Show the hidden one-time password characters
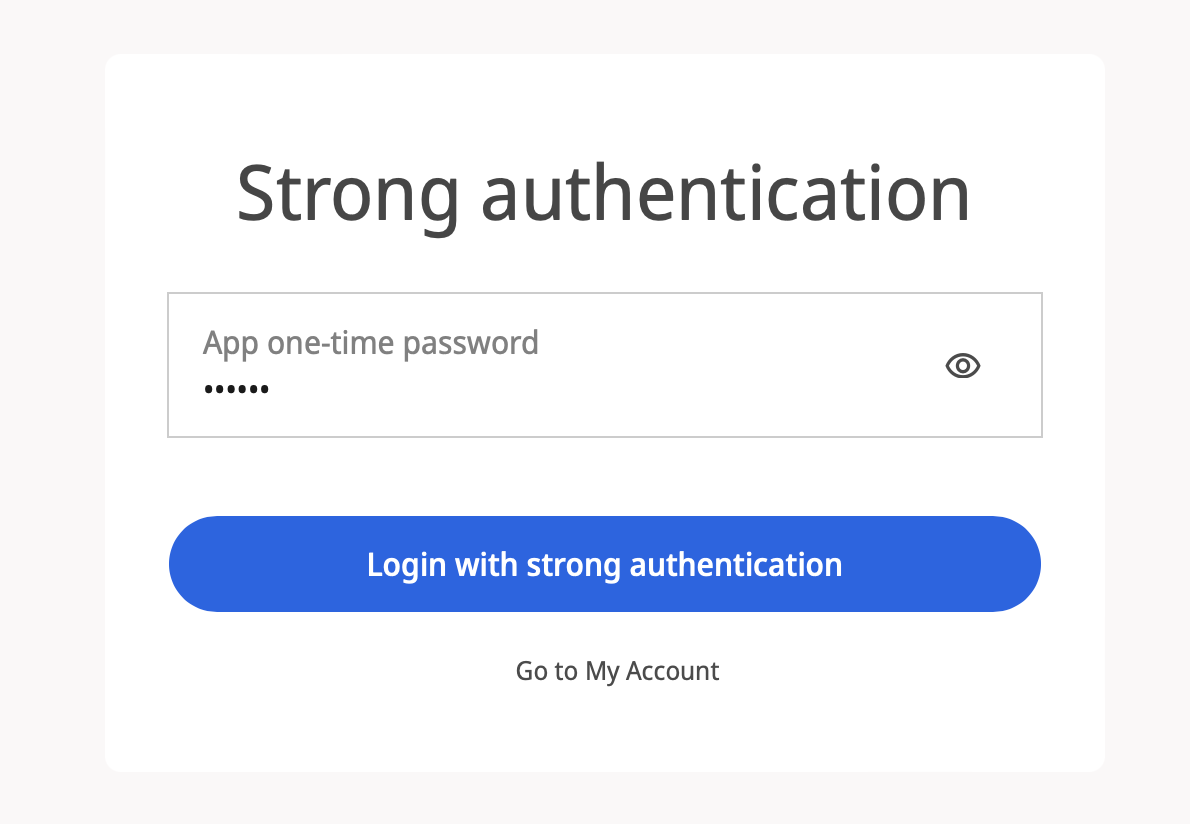The width and height of the screenshot is (1190, 824). [x=962, y=365]
